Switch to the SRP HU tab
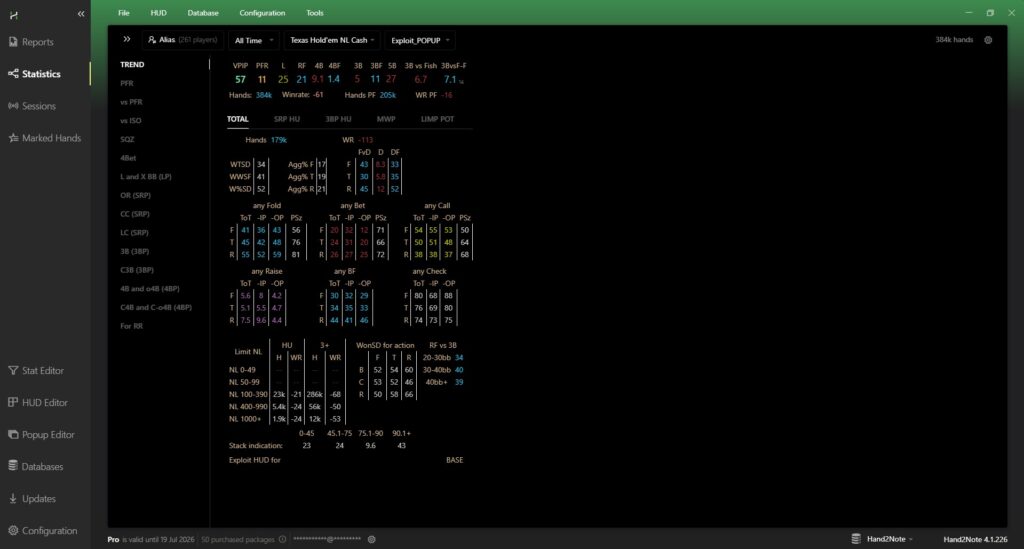The width and height of the screenshot is (1024, 549). coord(287,119)
